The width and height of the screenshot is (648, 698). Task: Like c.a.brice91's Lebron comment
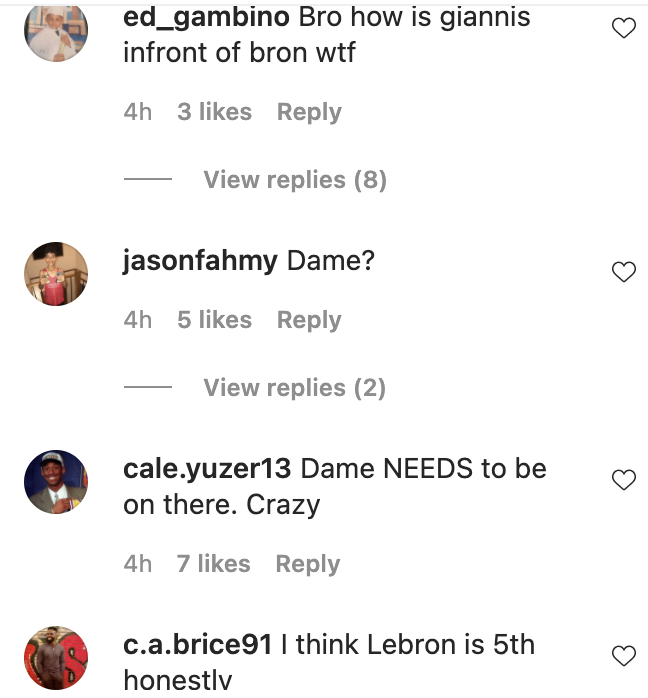[623, 656]
